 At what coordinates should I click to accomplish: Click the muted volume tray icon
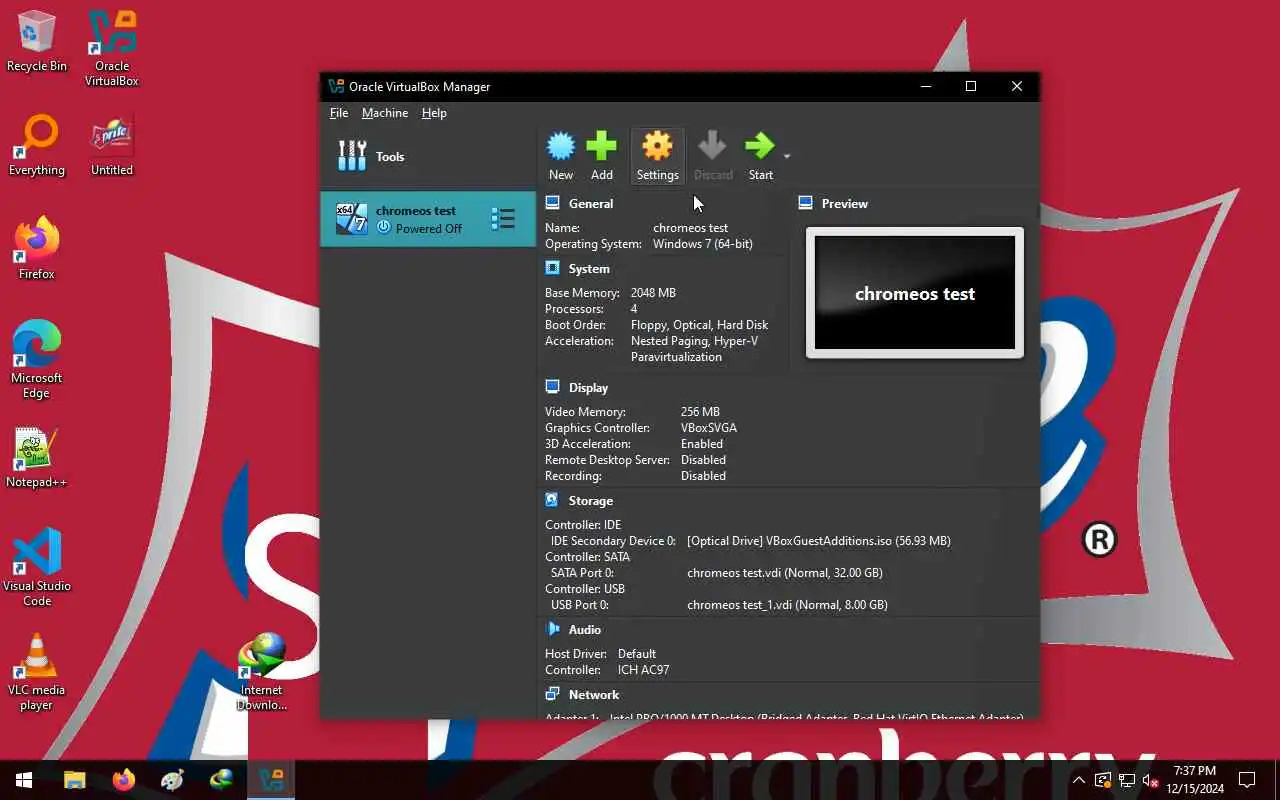(1150, 780)
